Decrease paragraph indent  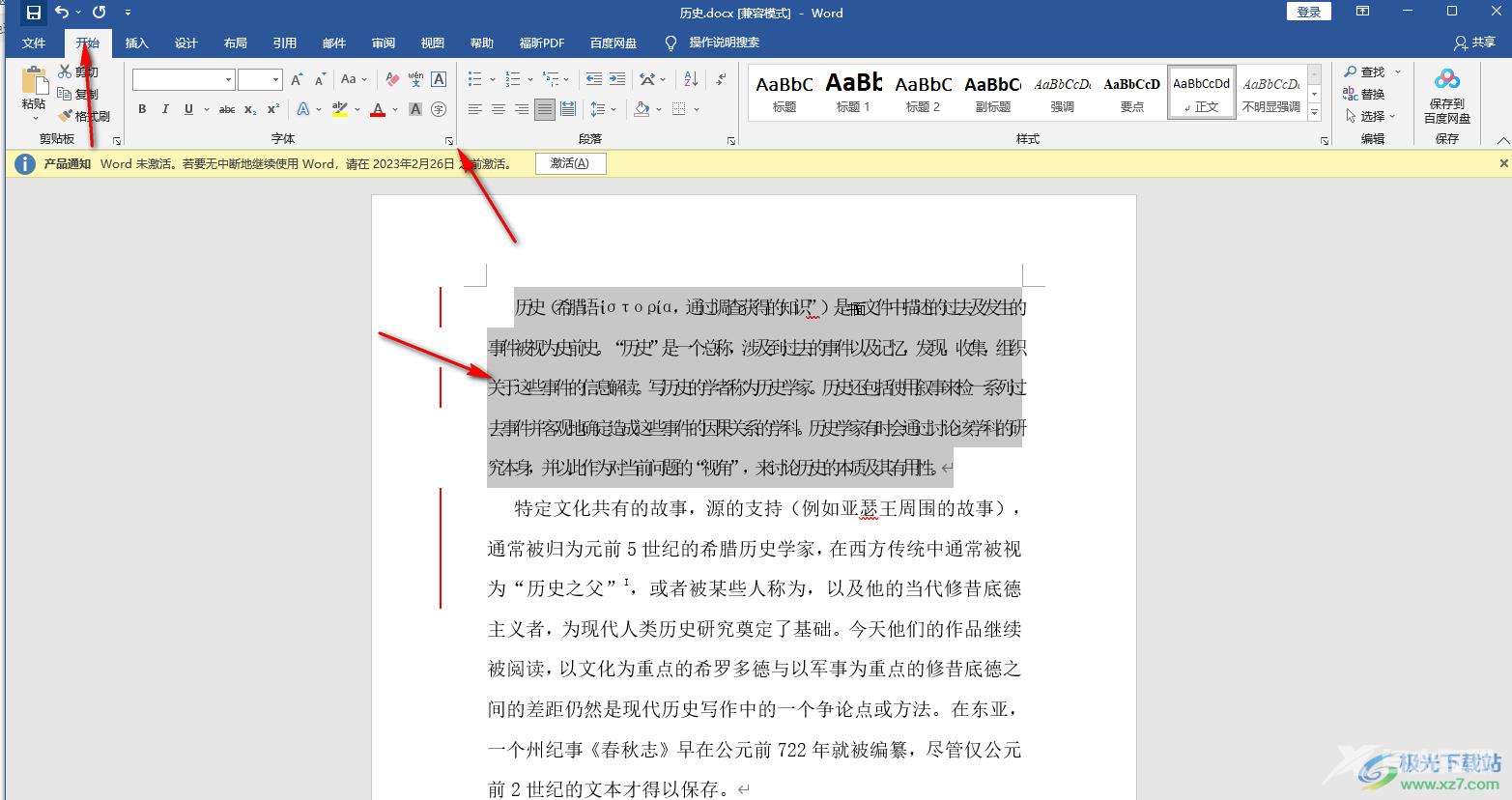click(x=594, y=79)
